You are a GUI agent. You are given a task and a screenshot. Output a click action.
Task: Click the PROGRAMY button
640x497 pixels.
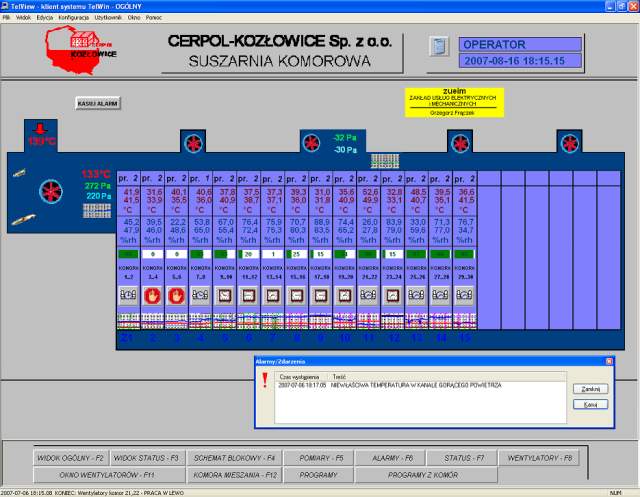coord(318,475)
